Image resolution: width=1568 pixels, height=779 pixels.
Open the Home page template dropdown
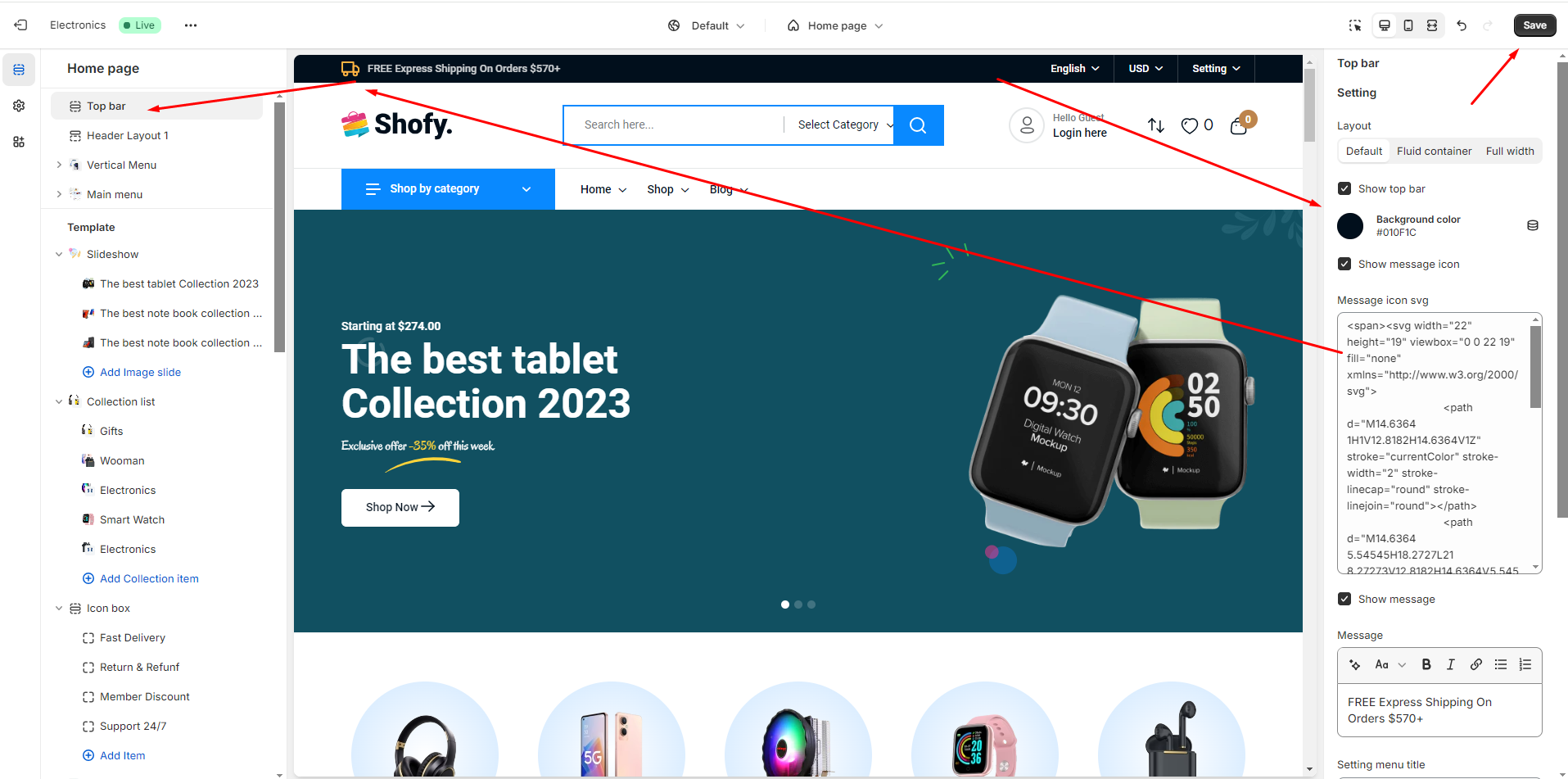coord(835,25)
